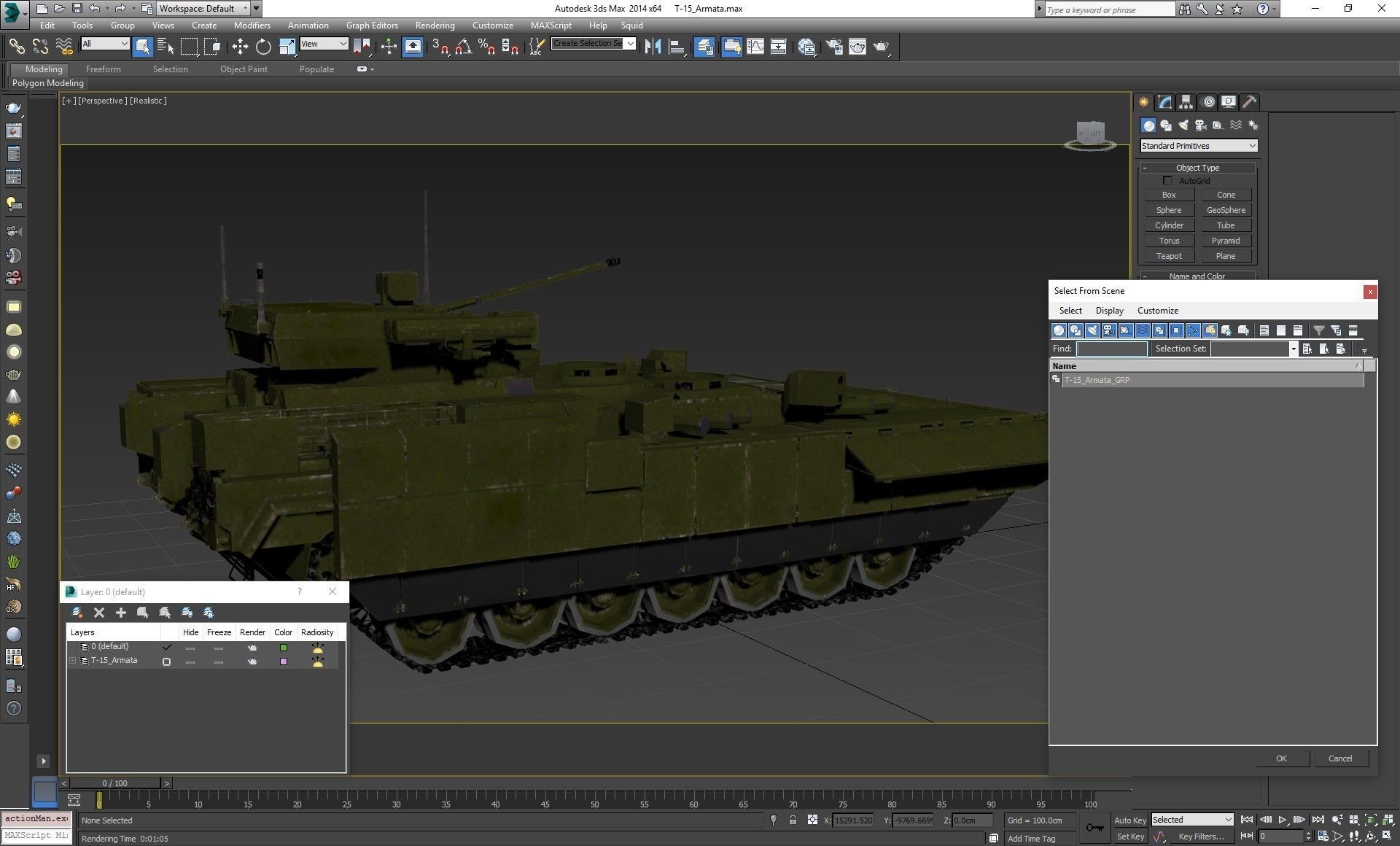Viewport: 1400px width, 846px height.
Task: Open the Workspace Default dropdown
Action: pos(203,9)
